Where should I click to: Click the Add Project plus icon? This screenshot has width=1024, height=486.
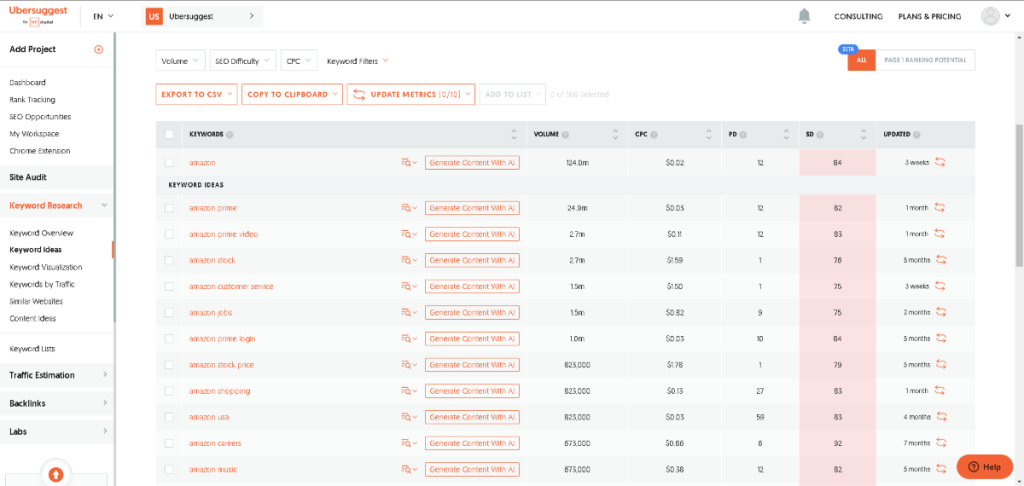(x=99, y=49)
